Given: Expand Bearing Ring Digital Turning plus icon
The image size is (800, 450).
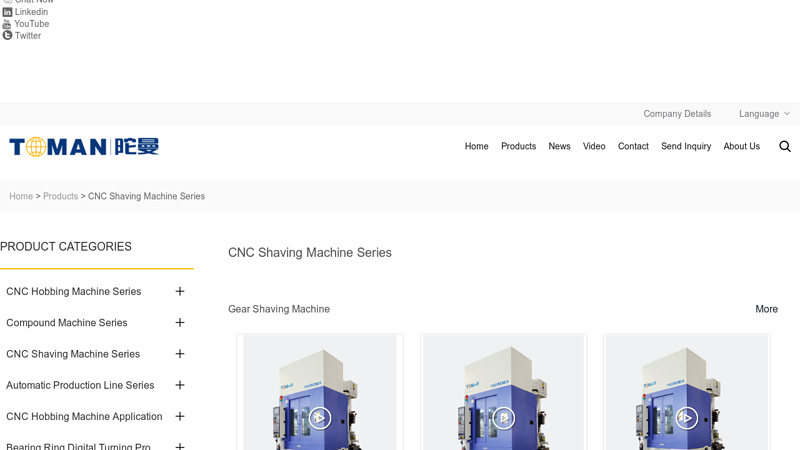Looking at the screenshot, I should click(180, 446).
